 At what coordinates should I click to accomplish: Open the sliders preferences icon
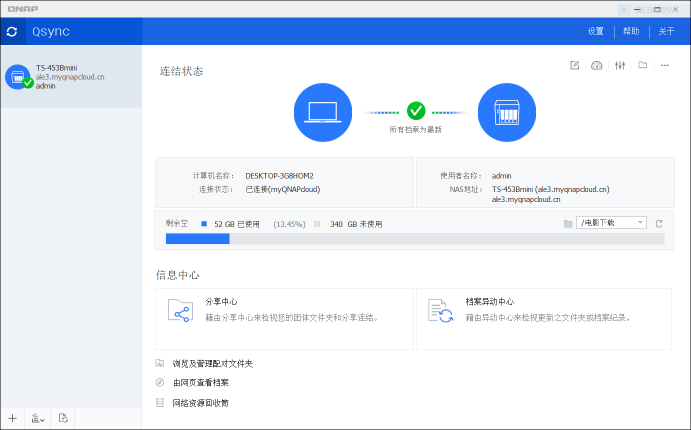pos(620,65)
